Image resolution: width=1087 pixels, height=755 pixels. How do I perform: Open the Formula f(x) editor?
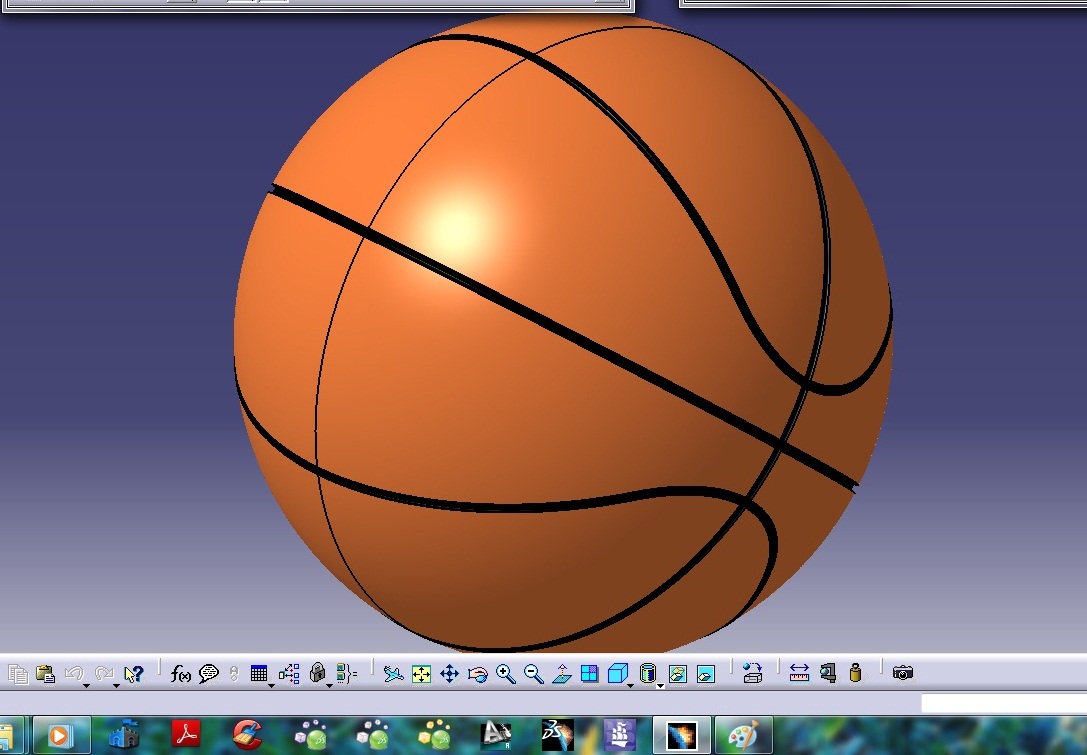(180, 673)
